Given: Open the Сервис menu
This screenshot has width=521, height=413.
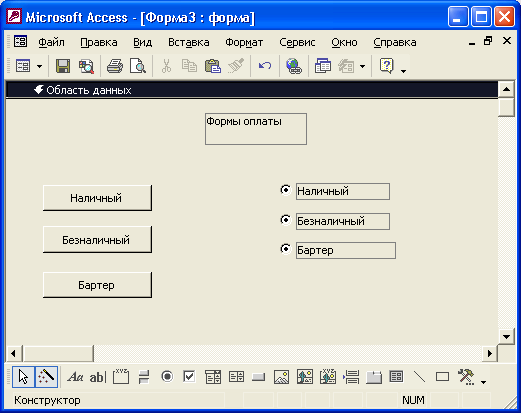Looking at the screenshot, I should tap(297, 42).
